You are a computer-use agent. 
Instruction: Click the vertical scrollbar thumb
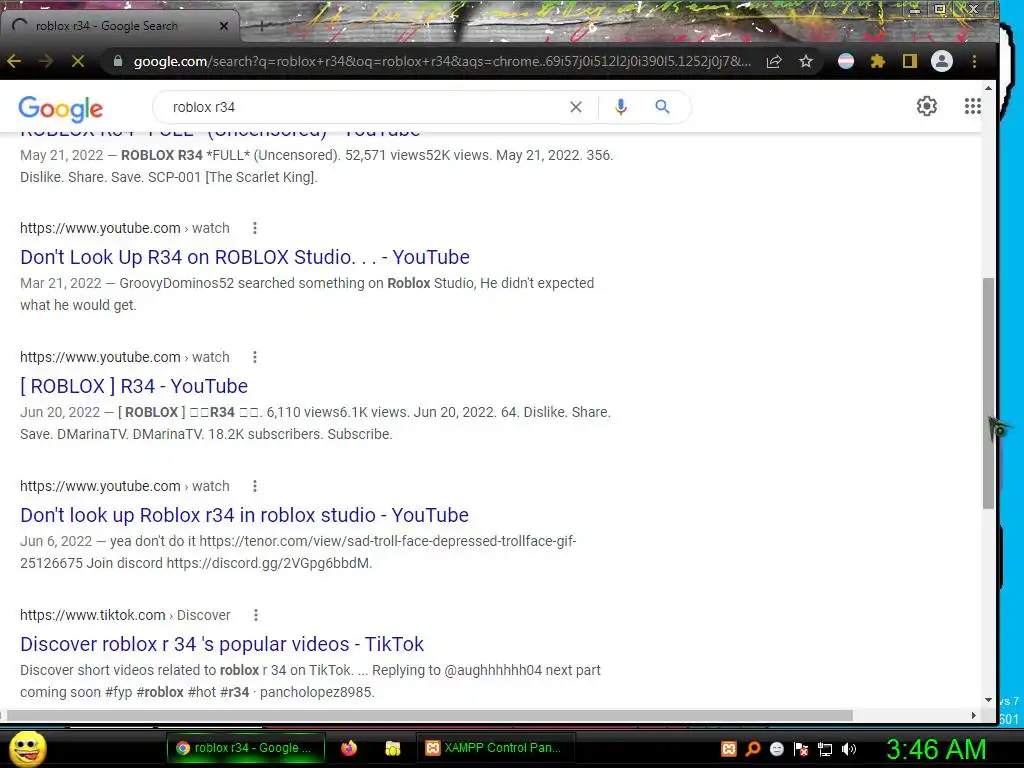click(x=989, y=393)
